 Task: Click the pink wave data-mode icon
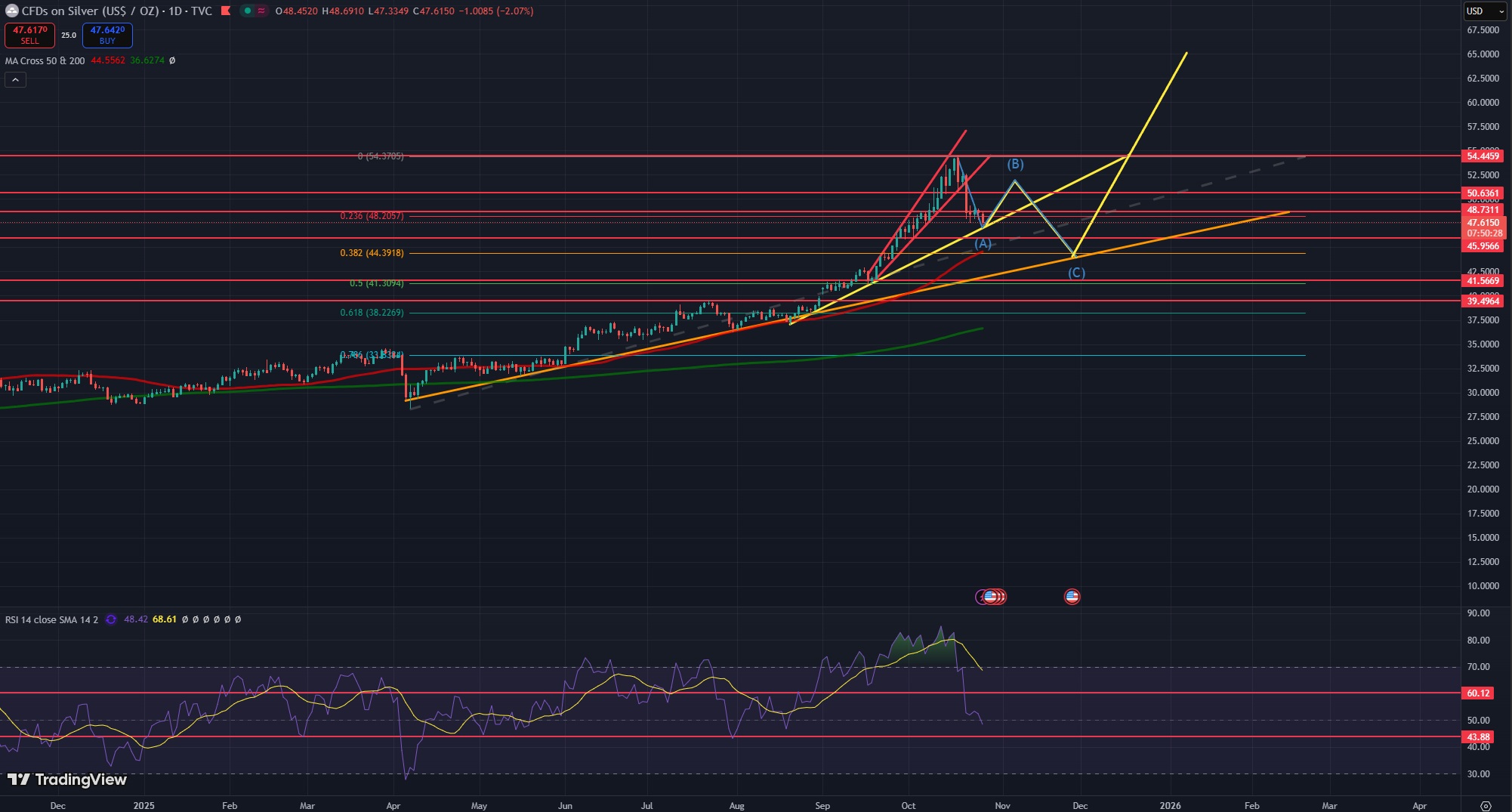(261, 11)
